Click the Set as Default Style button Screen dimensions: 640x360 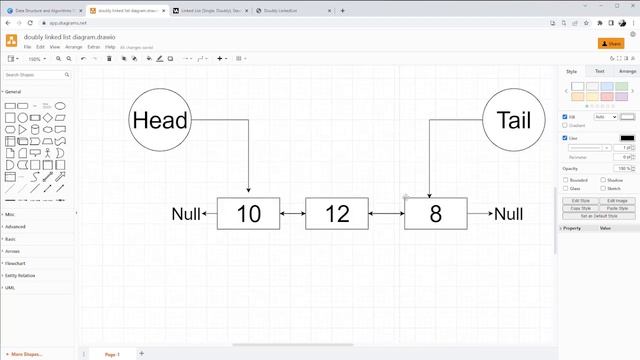(x=599, y=216)
